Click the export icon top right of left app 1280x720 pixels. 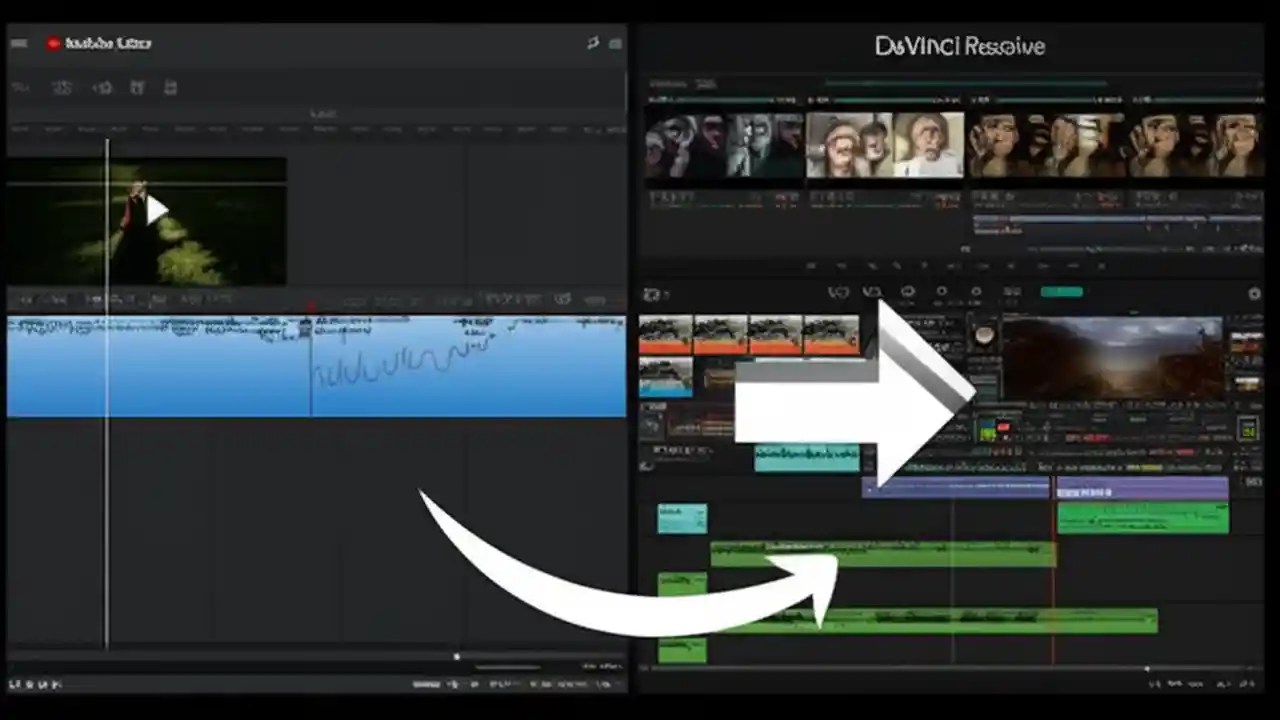click(593, 43)
